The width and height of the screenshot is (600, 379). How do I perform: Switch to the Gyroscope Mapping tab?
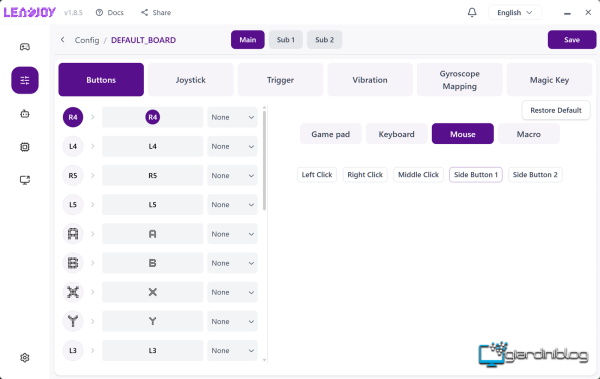pyautogui.click(x=460, y=80)
